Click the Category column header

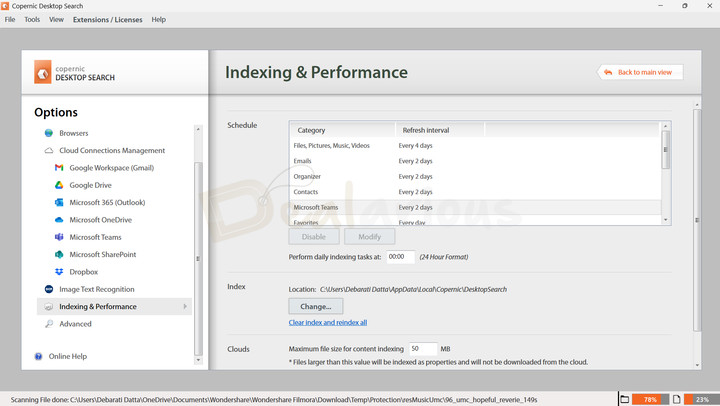[342, 130]
